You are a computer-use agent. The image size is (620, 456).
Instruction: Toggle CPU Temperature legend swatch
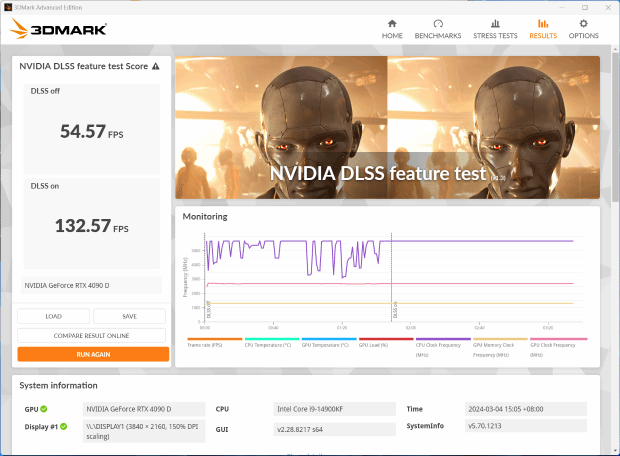[x=272, y=339]
